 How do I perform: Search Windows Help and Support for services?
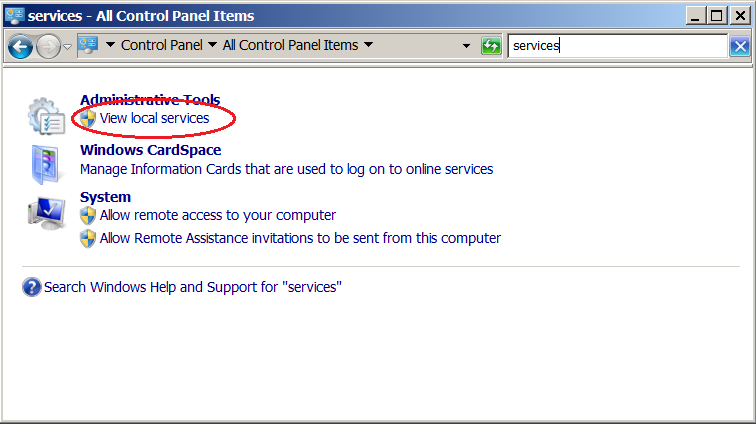[x=192, y=287]
